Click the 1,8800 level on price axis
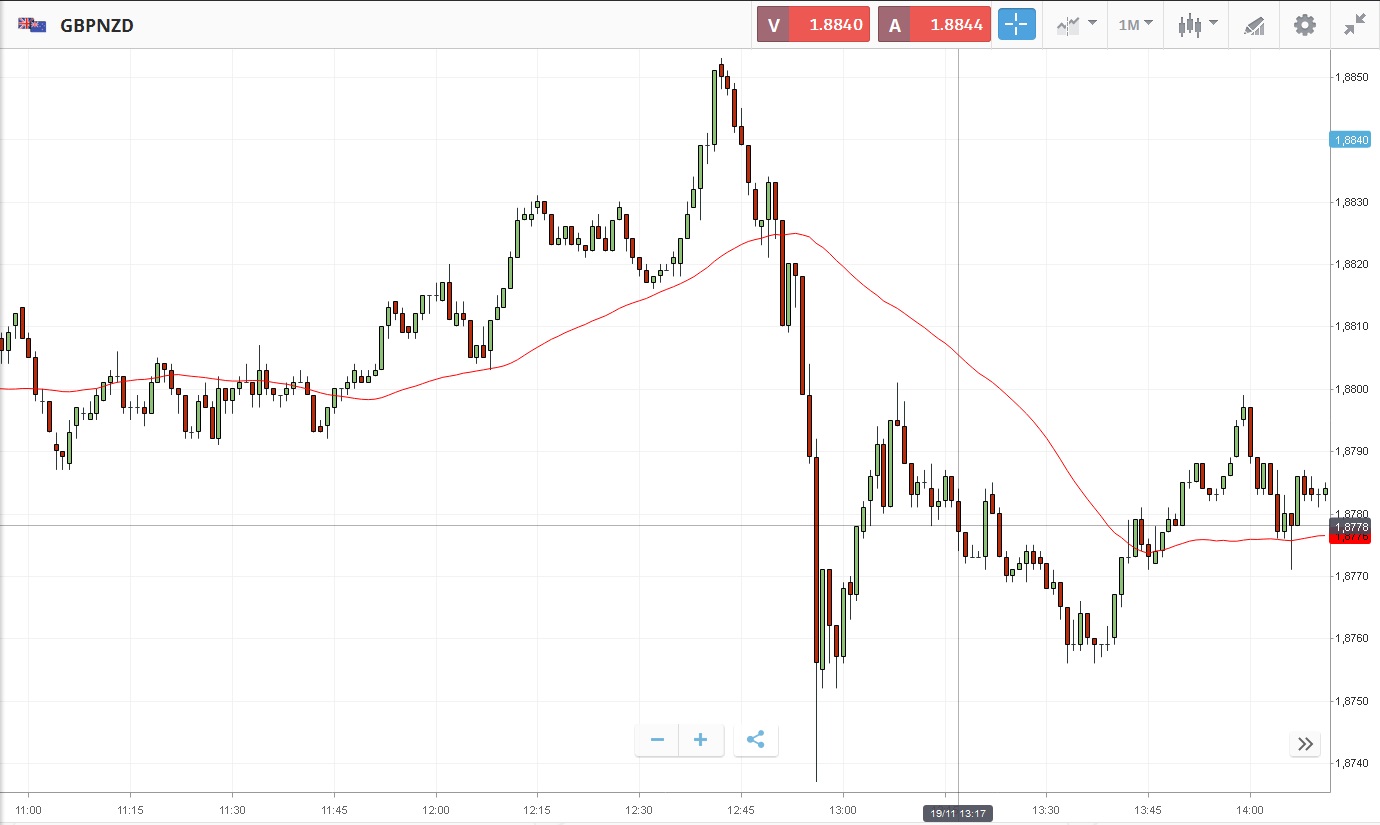This screenshot has height=825, width=1380. (1352, 389)
